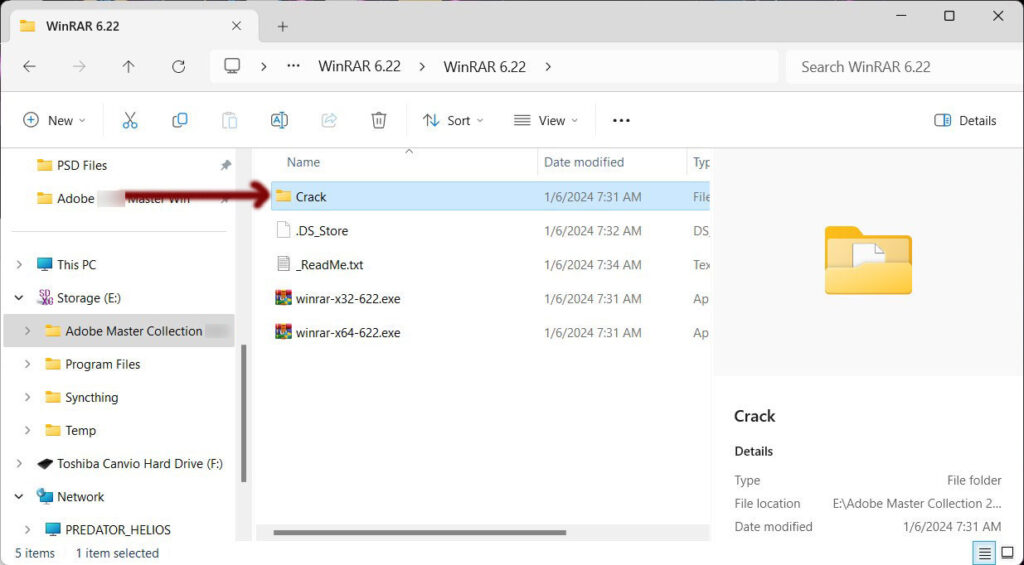Click the Rename icon in toolbar
Image resolution: width=1024 pixels, height=565 pixels.
point(279,120)
